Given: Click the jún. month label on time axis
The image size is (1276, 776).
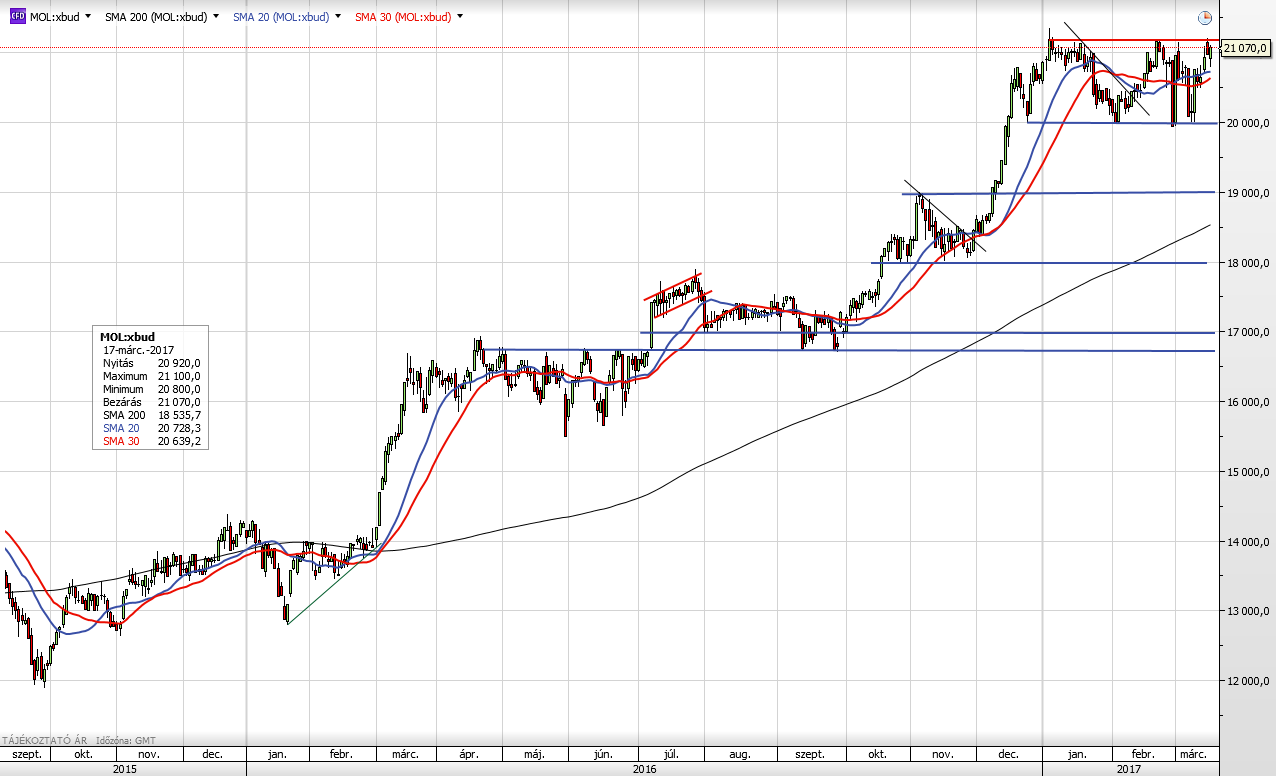Looking at the screenshot, I should pos(603,754).
